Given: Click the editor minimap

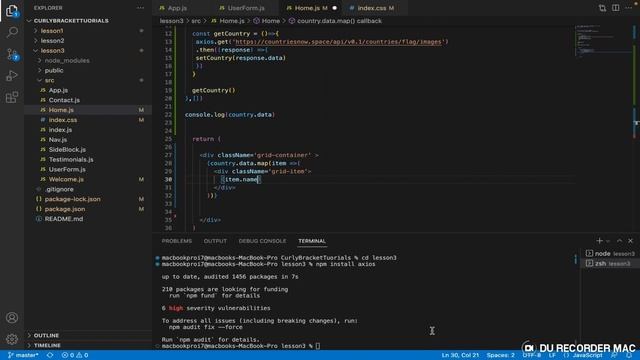Looking at the screenshot, I should coord(602,41).
